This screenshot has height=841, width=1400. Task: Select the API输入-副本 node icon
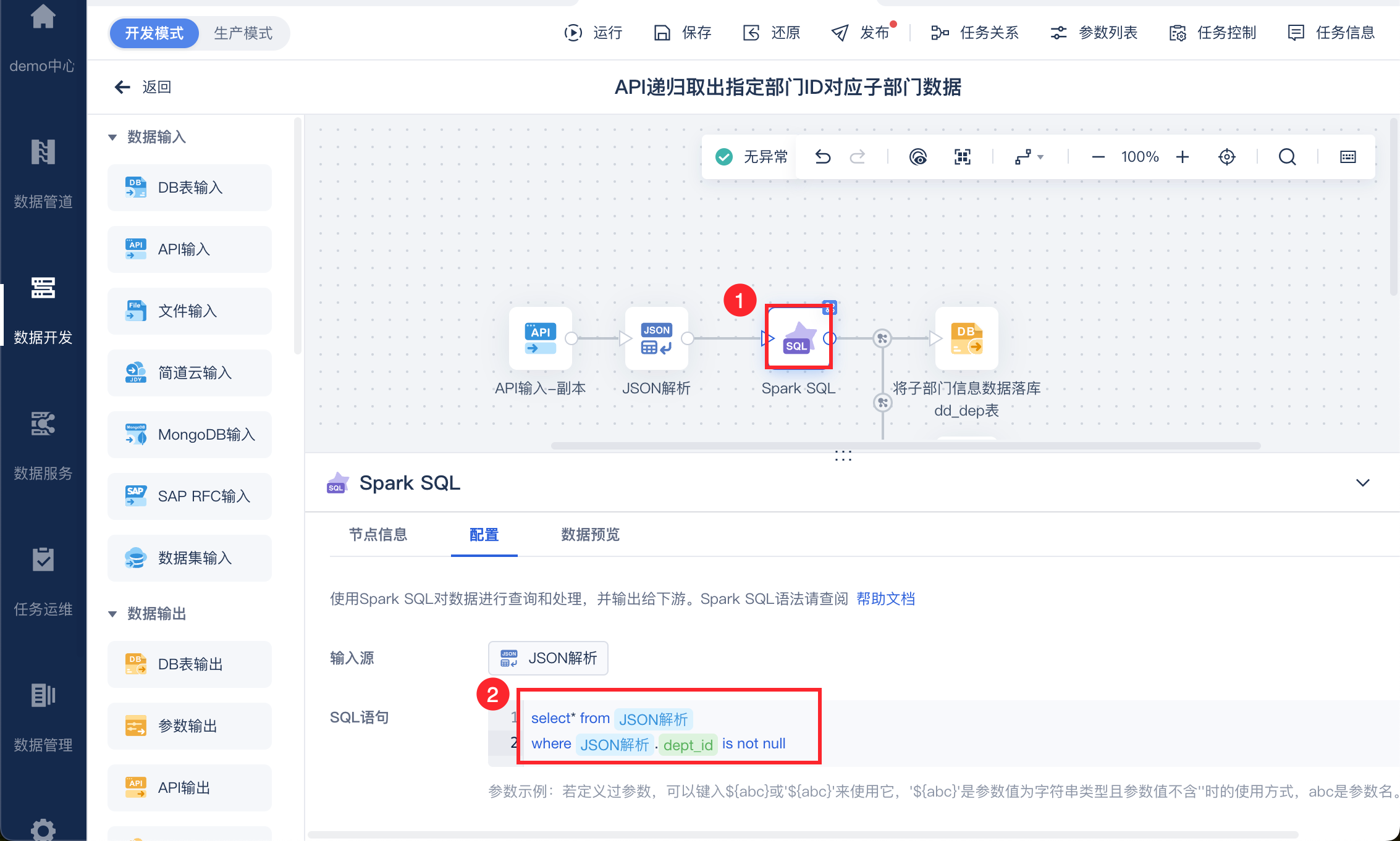[540, 338]
